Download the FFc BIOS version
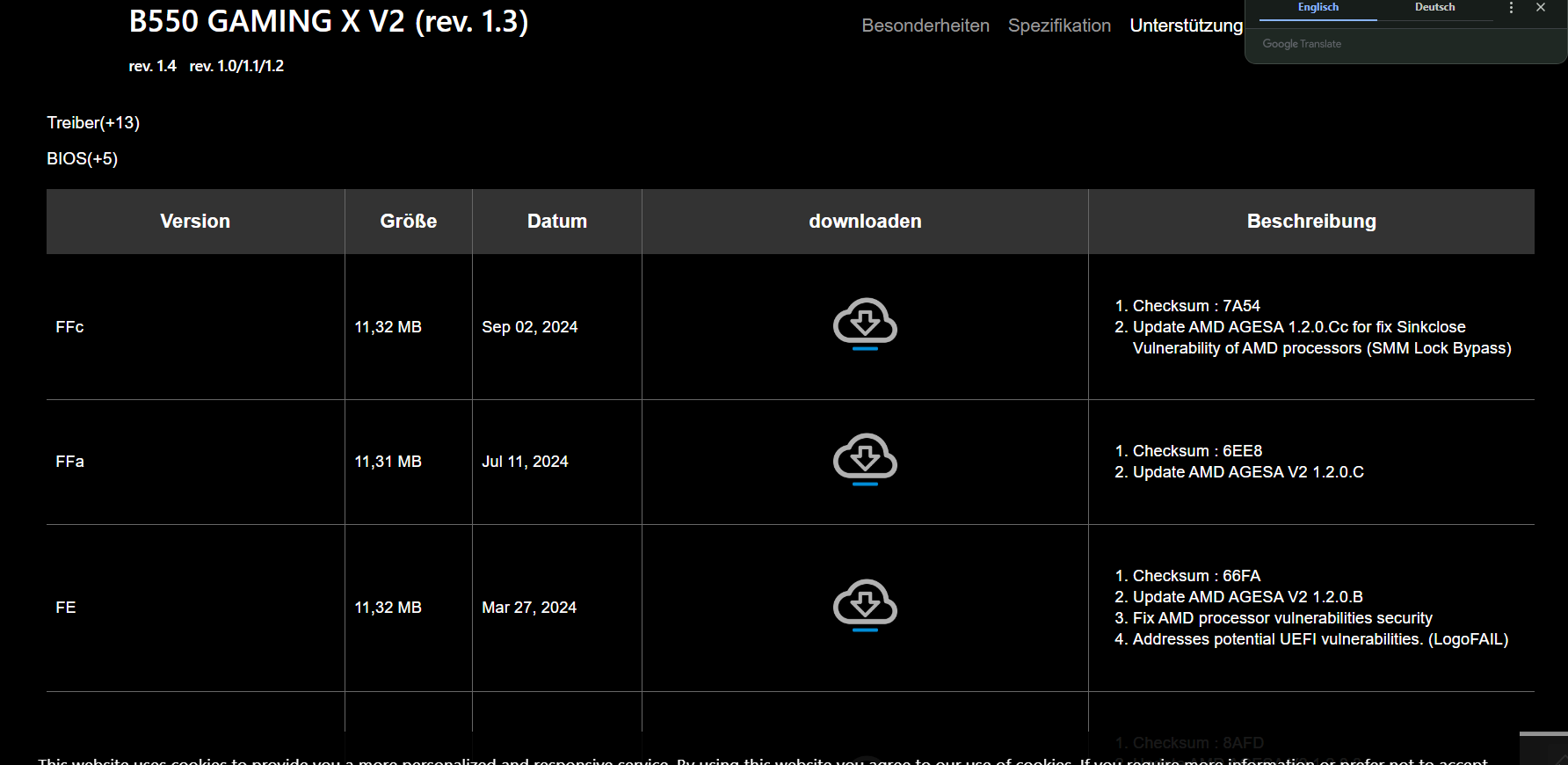The width and height of the screenshot is (1568, 765). tap(865, 324)
